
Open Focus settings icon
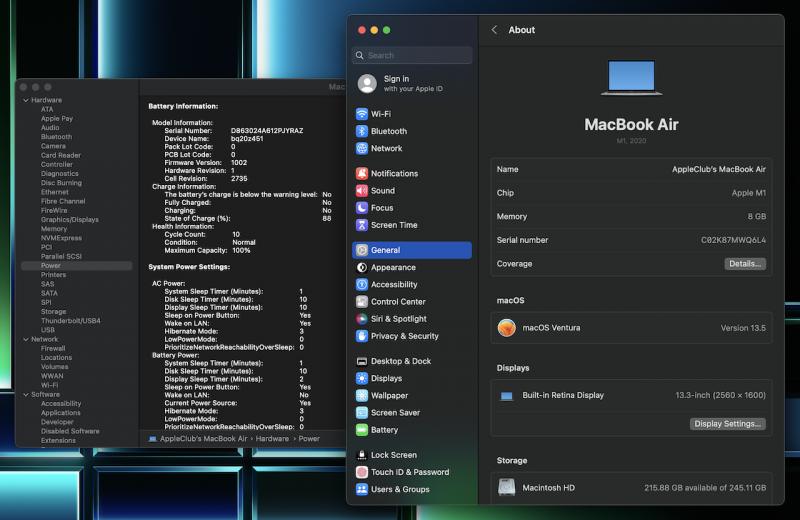pyautogui.click(x=362, y=208)
